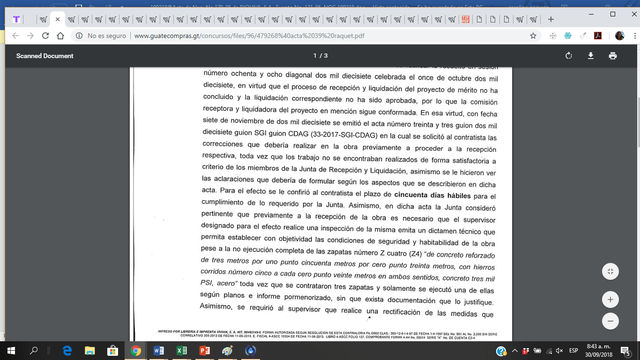Open Chrome's three-dot menu
This screenshot has height=360, width=640.
(635, 36)
